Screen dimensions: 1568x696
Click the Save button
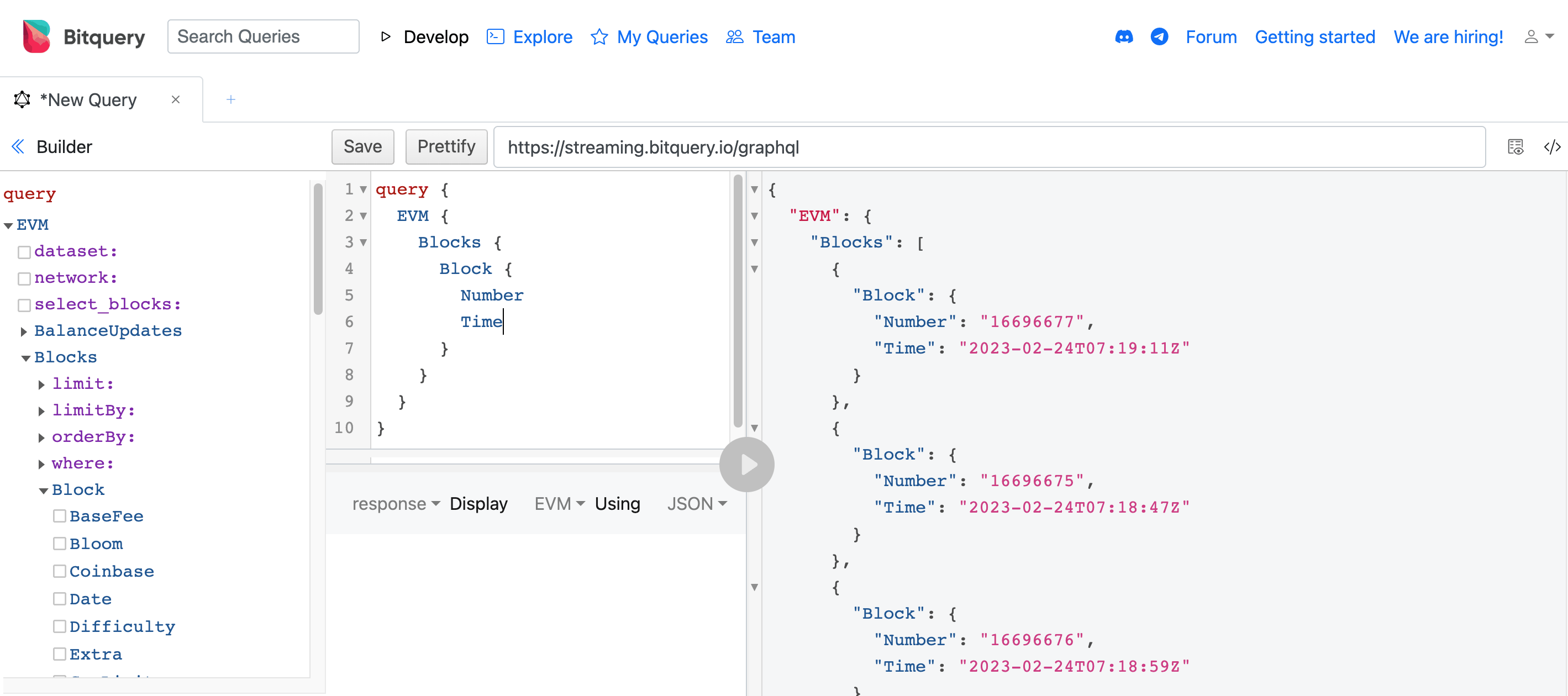pos(363,146)
